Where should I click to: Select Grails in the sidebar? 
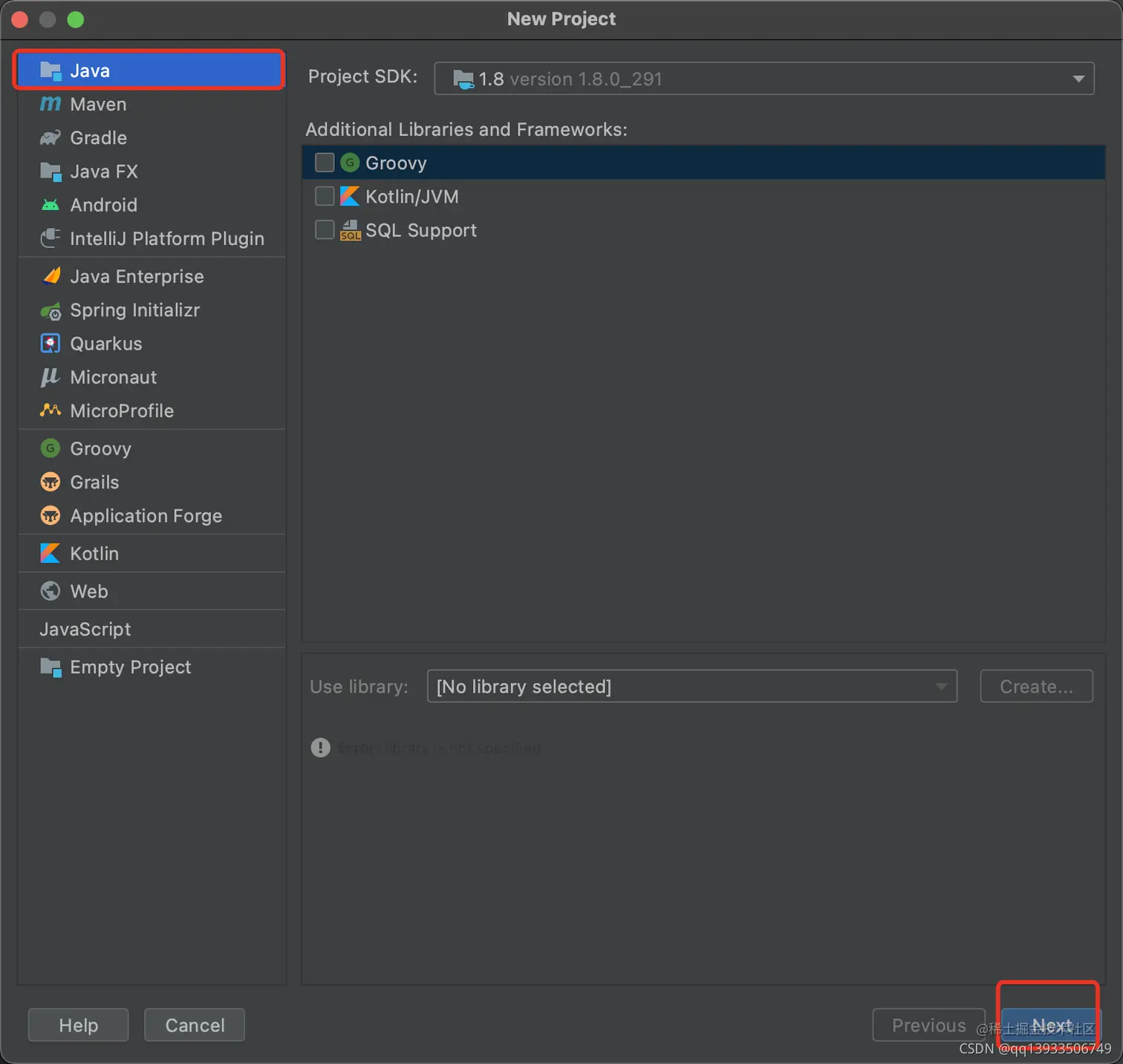point(152,482)
